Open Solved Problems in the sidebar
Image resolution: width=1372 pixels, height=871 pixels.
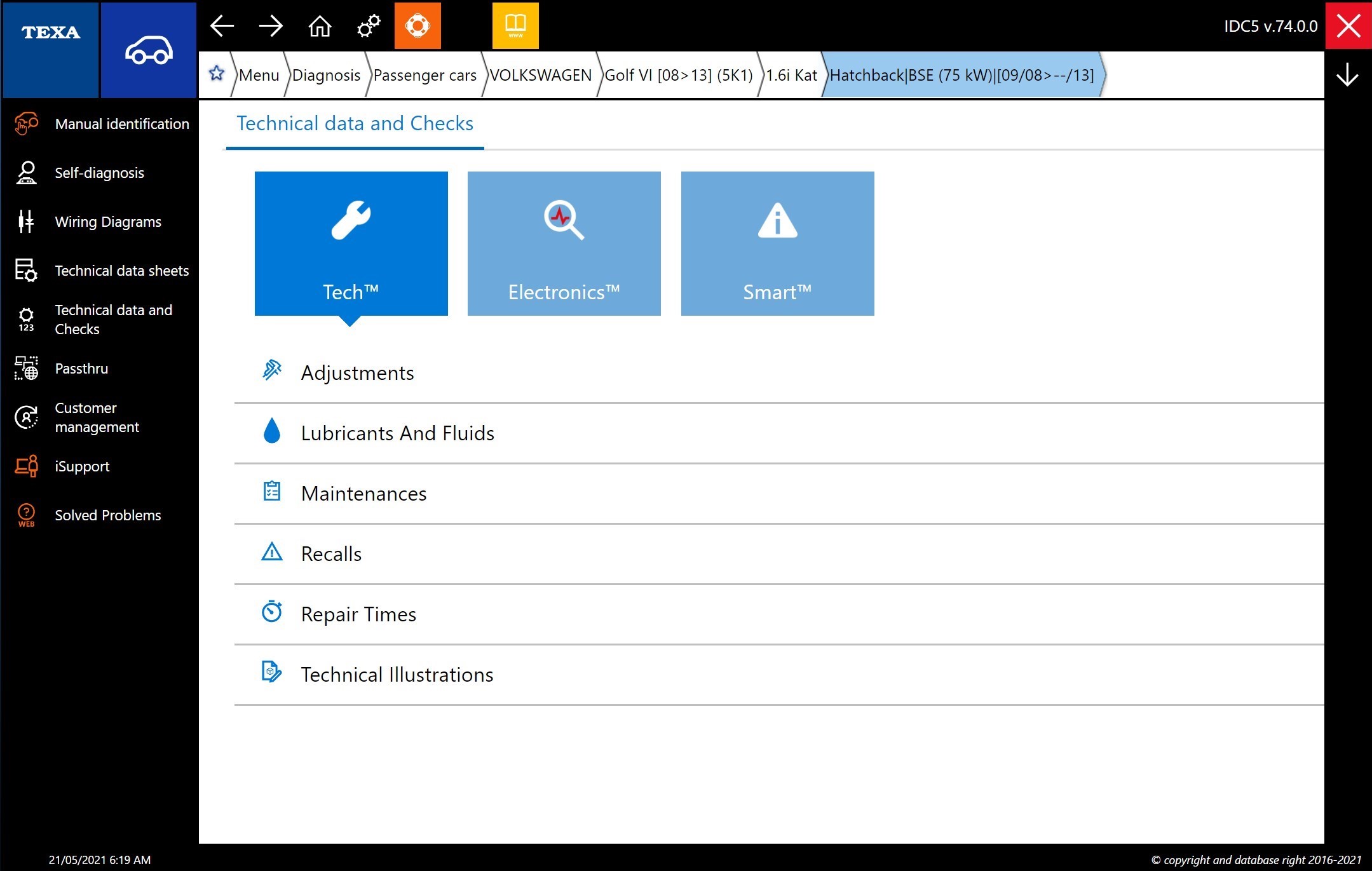tap(102, 515)
